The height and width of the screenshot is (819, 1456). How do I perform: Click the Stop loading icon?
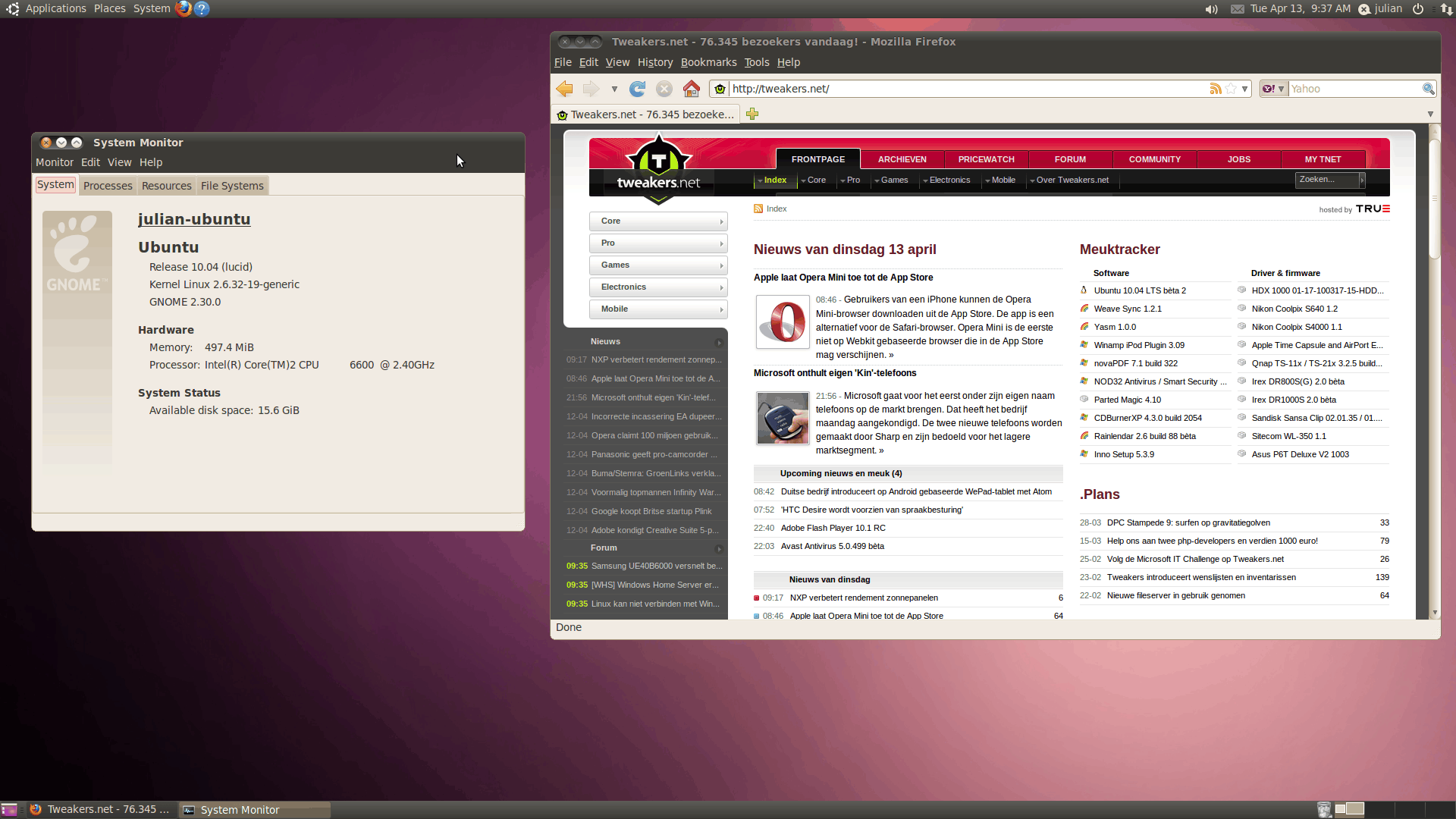[664, 89]
